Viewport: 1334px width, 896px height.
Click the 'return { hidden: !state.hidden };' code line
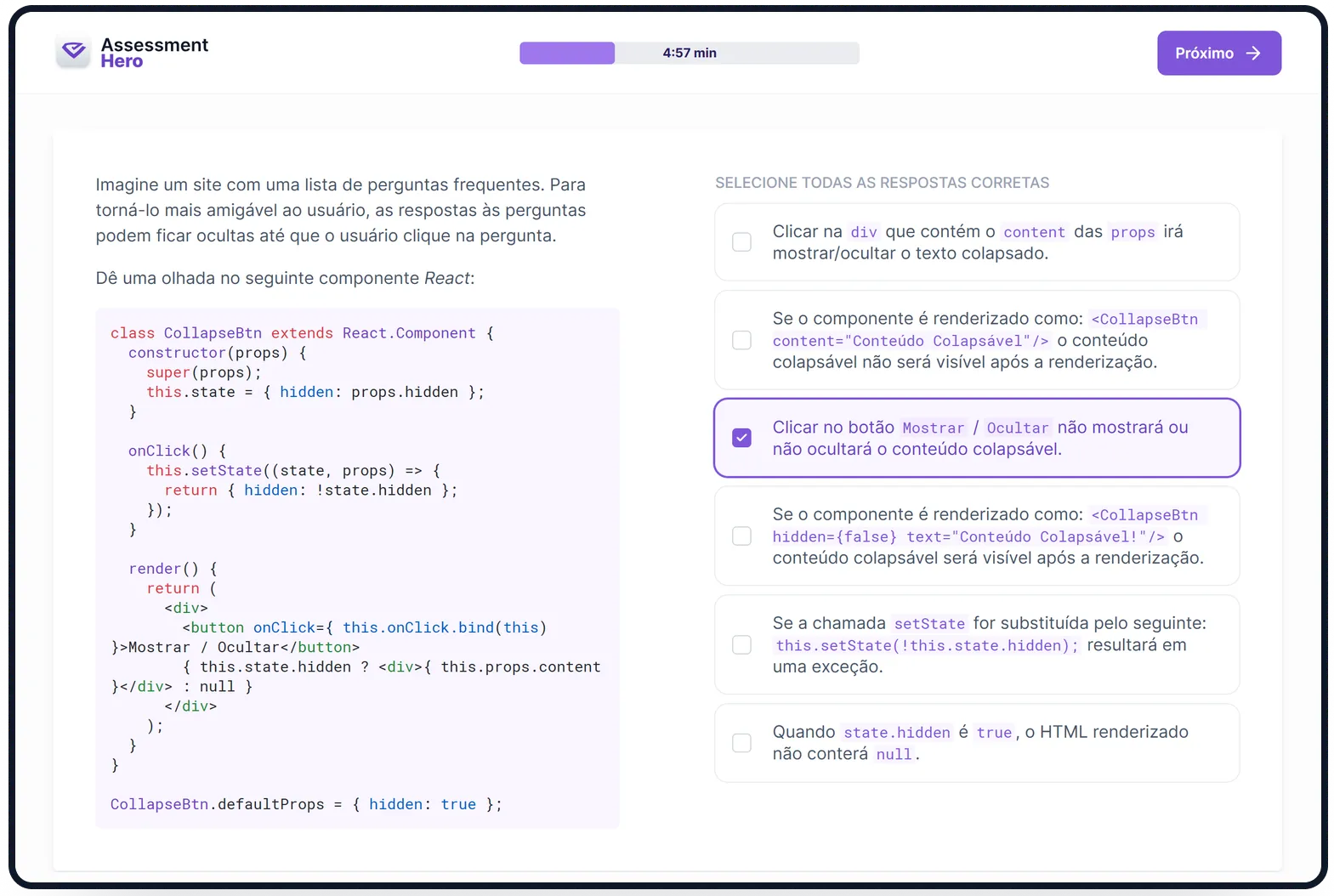pyautogui.click(x=311, y=491)
